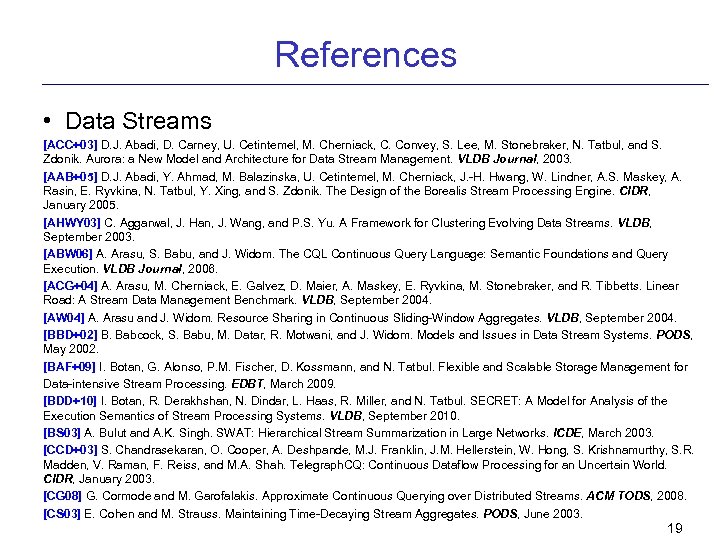This screenshot has width=720, height=540.
Task: Click 'June 2003' in the CS03 entry
Action: pyautogui.click(x=552, y=513)
